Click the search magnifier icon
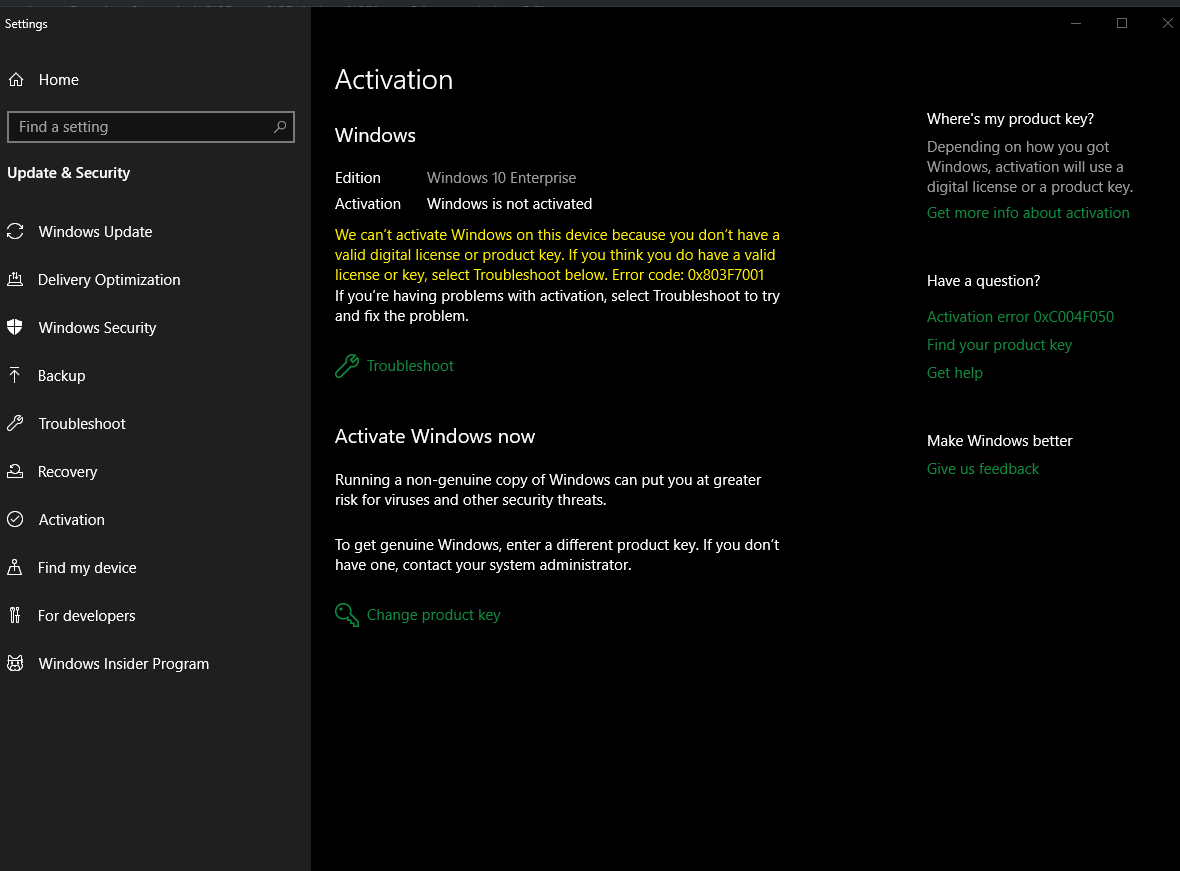1180x871 pixels. click(x=280, y=126)
